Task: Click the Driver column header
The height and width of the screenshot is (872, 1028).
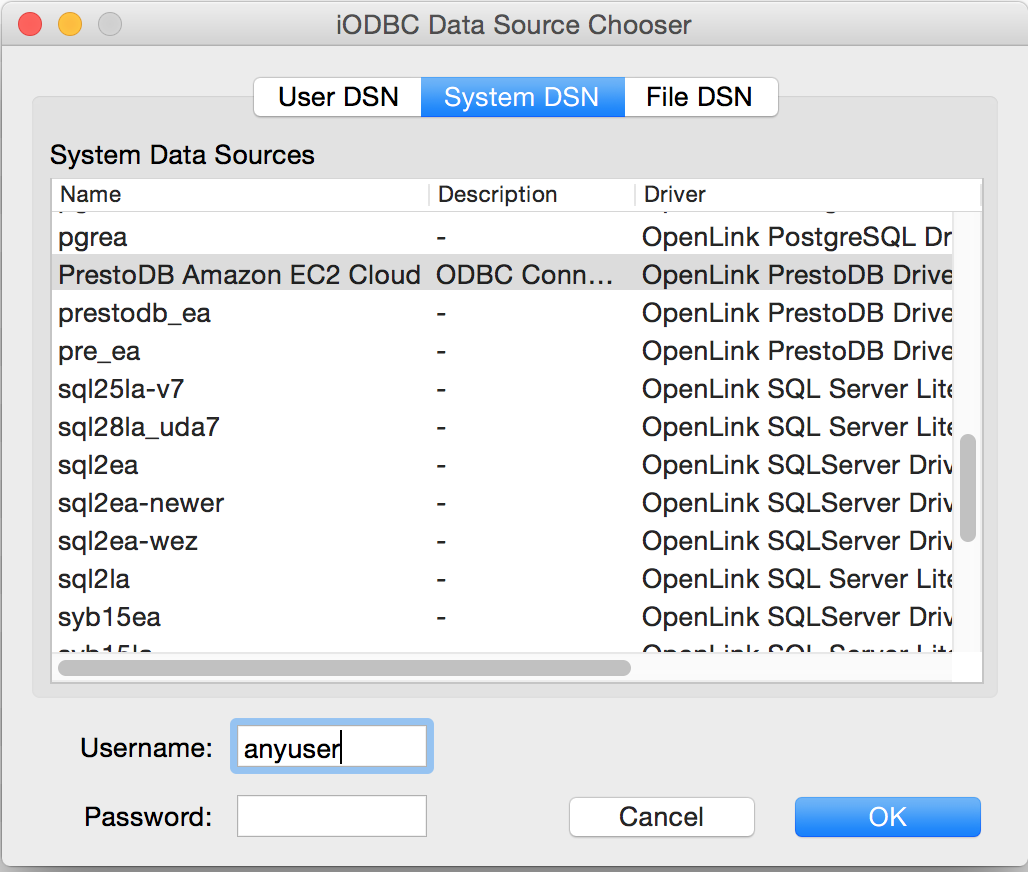Action: (x=808, y=195)
